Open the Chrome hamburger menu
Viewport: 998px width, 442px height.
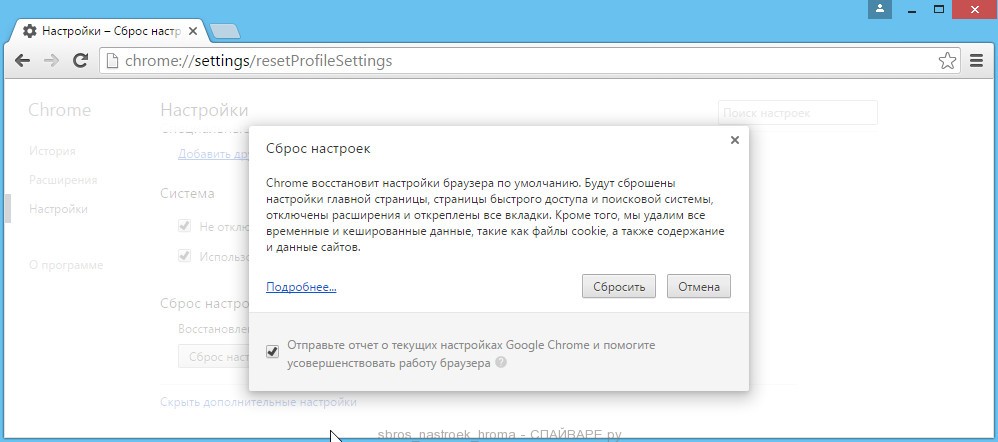click(976, 61)
